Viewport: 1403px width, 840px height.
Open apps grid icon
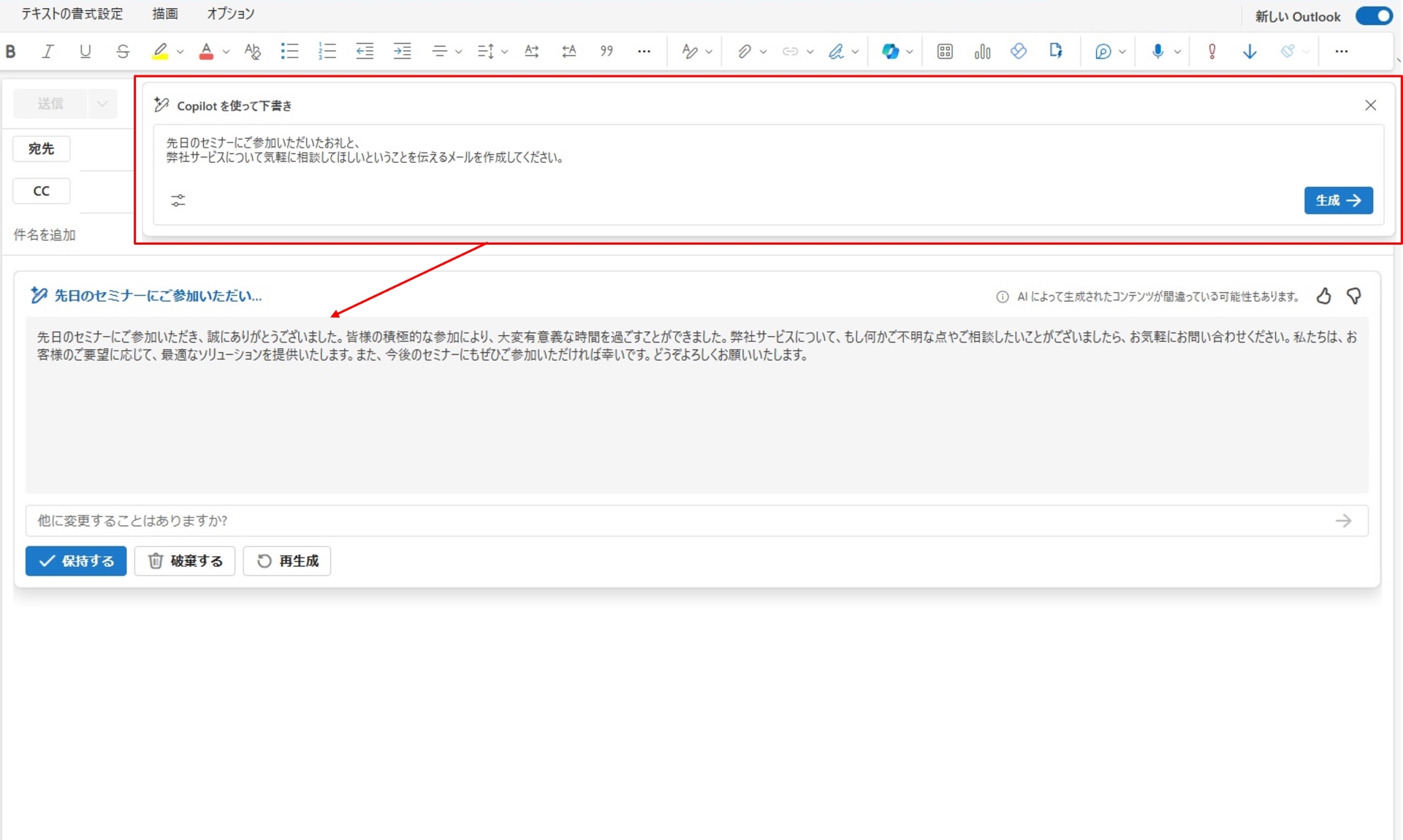(x=945, y=51)
